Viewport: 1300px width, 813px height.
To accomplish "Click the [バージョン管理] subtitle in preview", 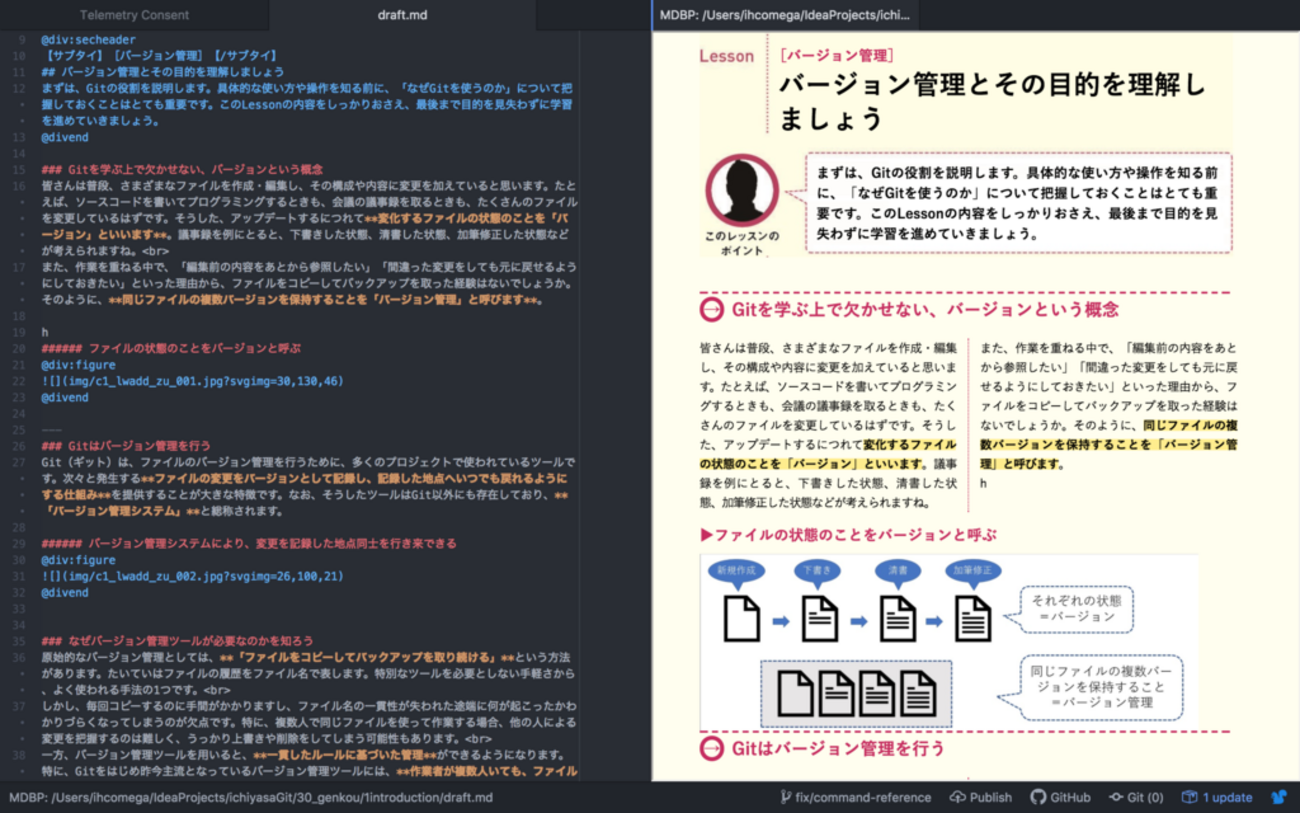I will point(837,56).
